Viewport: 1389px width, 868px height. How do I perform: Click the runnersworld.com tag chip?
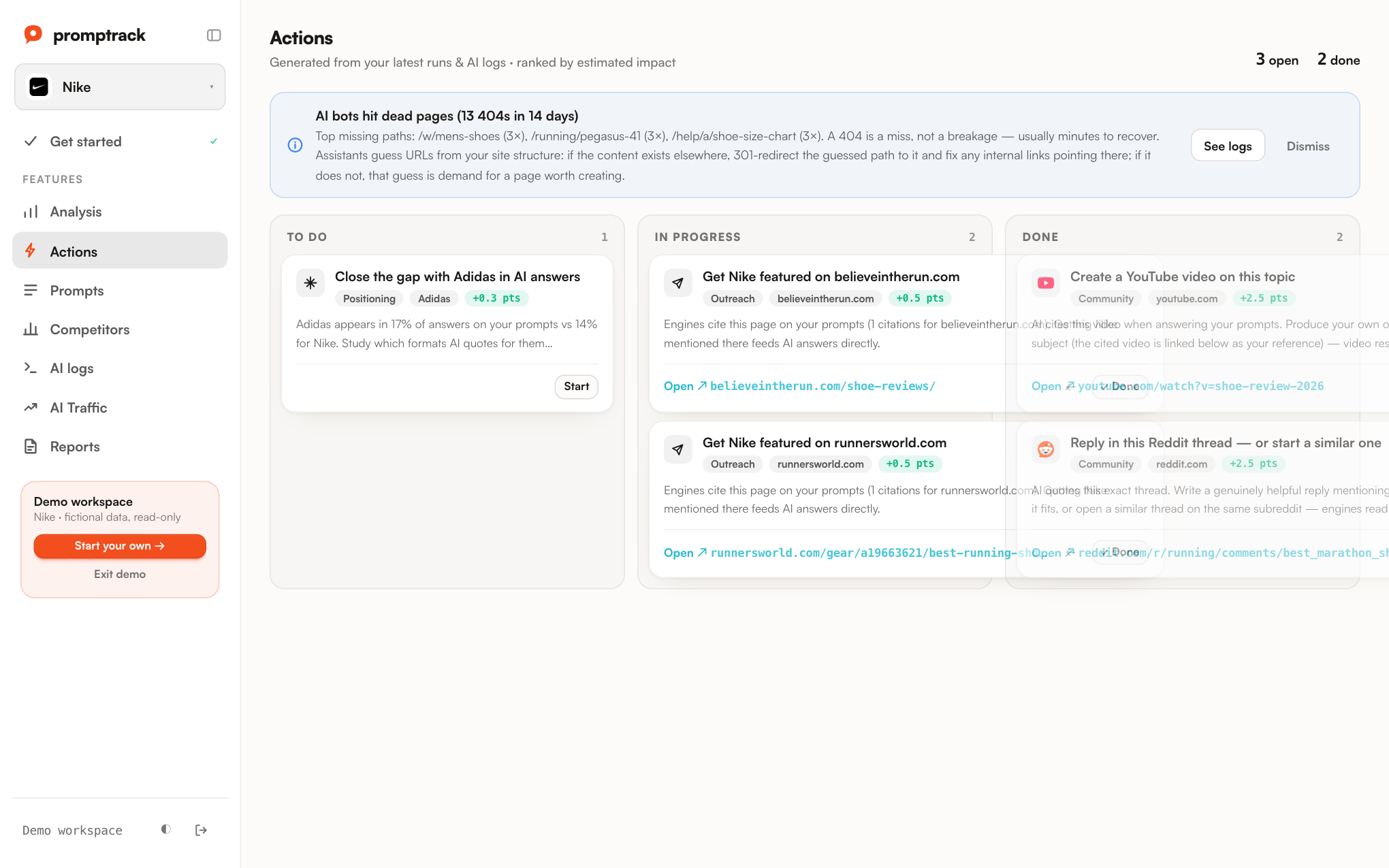click(820, 464)
